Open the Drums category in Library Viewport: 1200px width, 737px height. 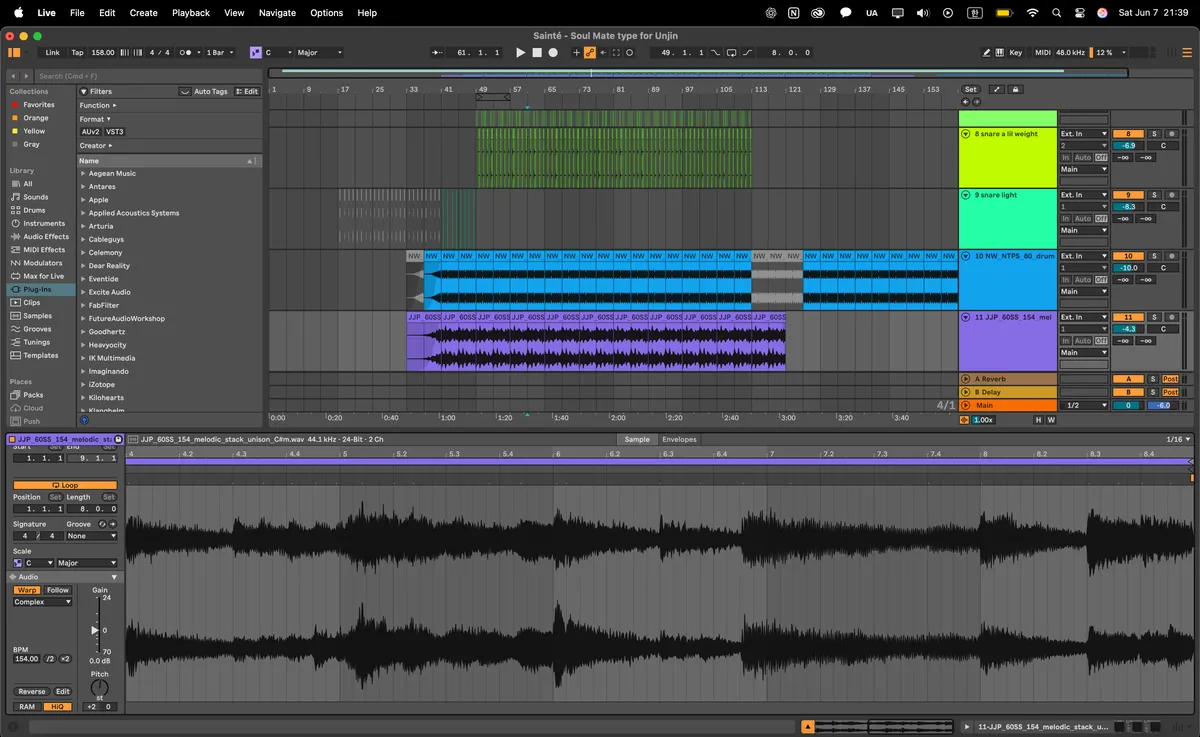(34, 210)
